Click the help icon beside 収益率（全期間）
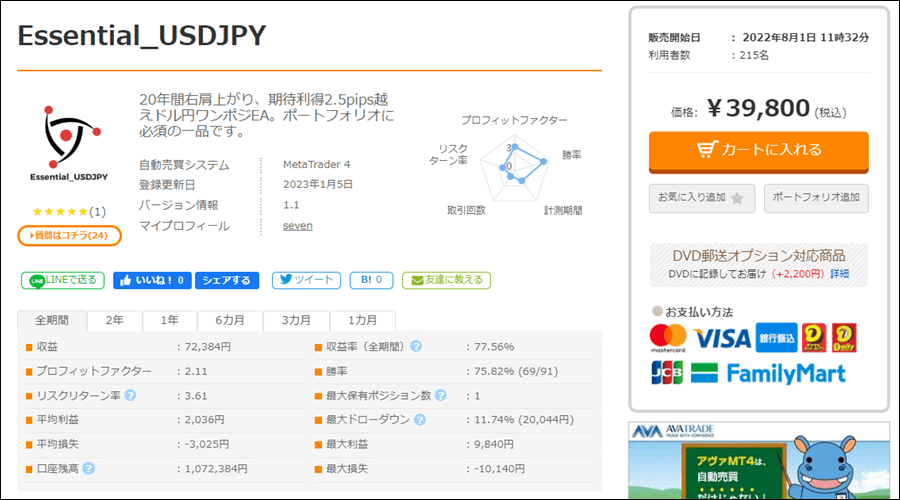The width and height of the screenshot is (900, 500). [415, 347]
